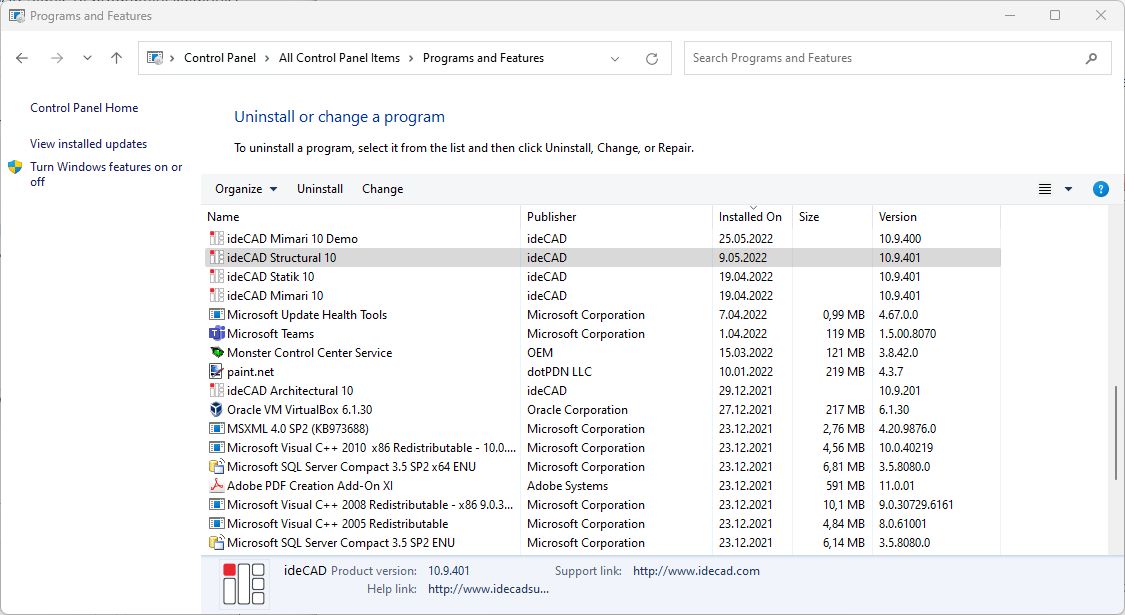
Task: Open Control Panel Home link
Action: coord(84,108)
